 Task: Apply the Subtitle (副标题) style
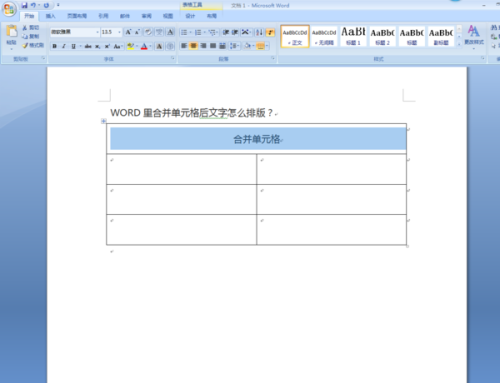click(x=441, y=36)
